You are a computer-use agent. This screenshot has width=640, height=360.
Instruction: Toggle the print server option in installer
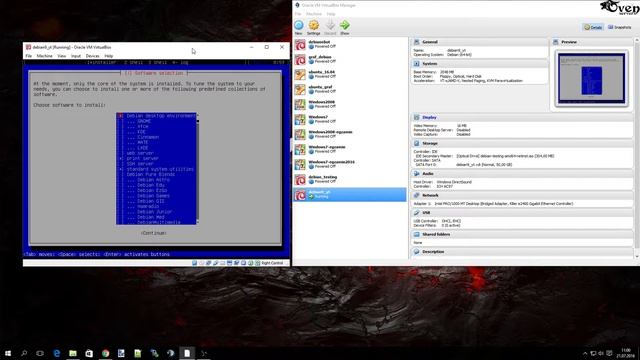(142, 158)
